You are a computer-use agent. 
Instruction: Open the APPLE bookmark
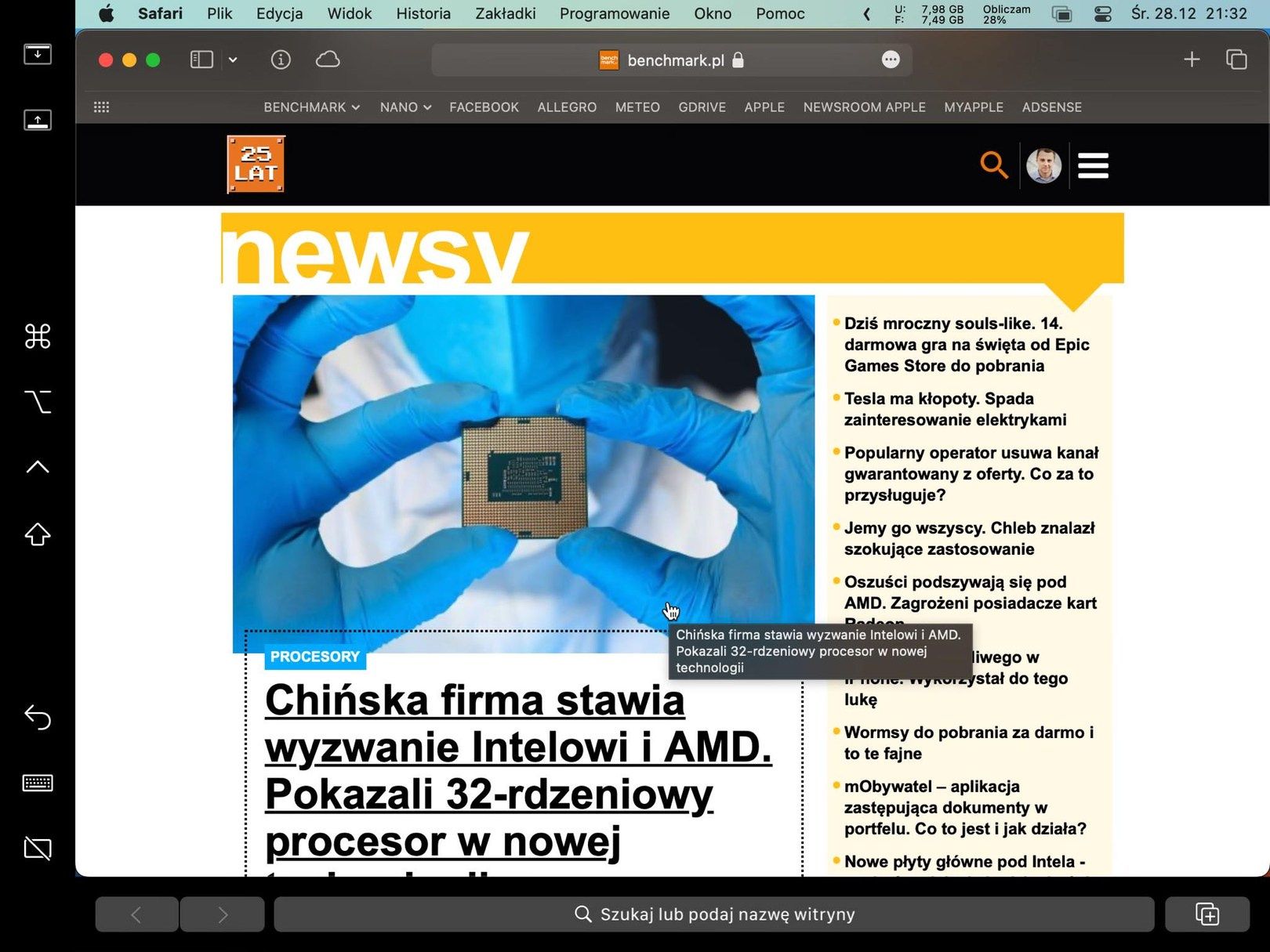(764, 107)
